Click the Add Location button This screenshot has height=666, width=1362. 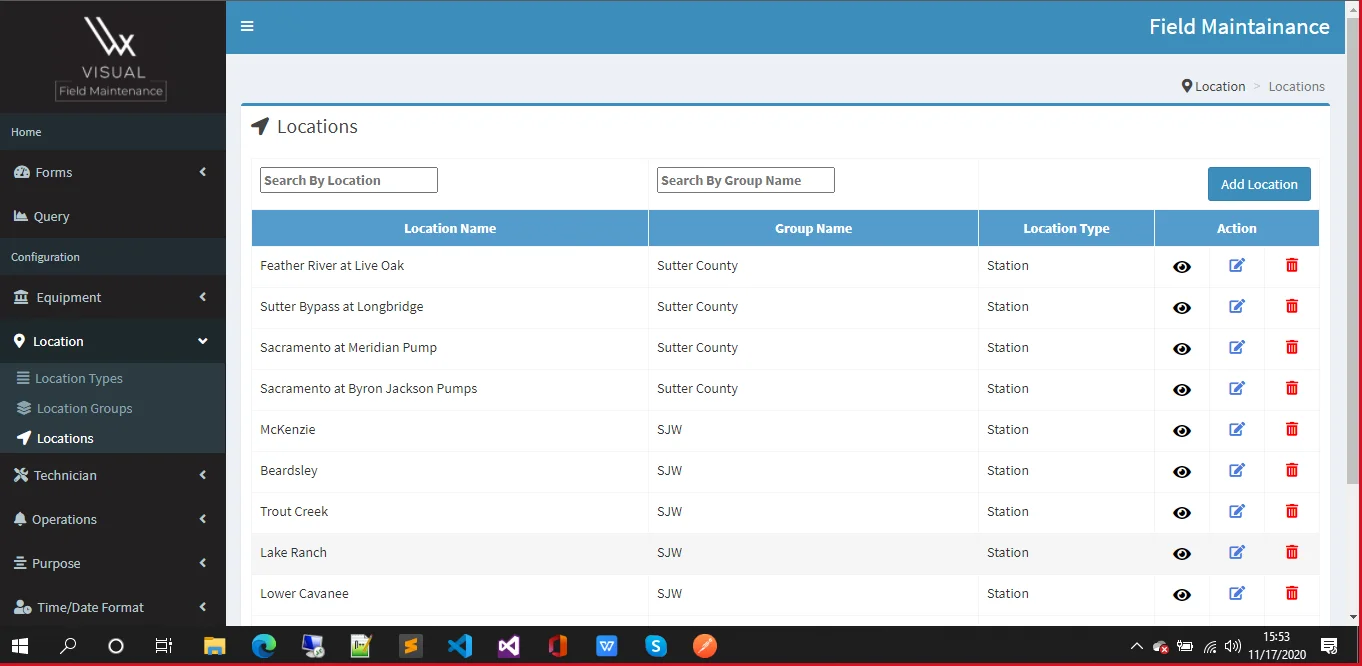coord(1259,184)
